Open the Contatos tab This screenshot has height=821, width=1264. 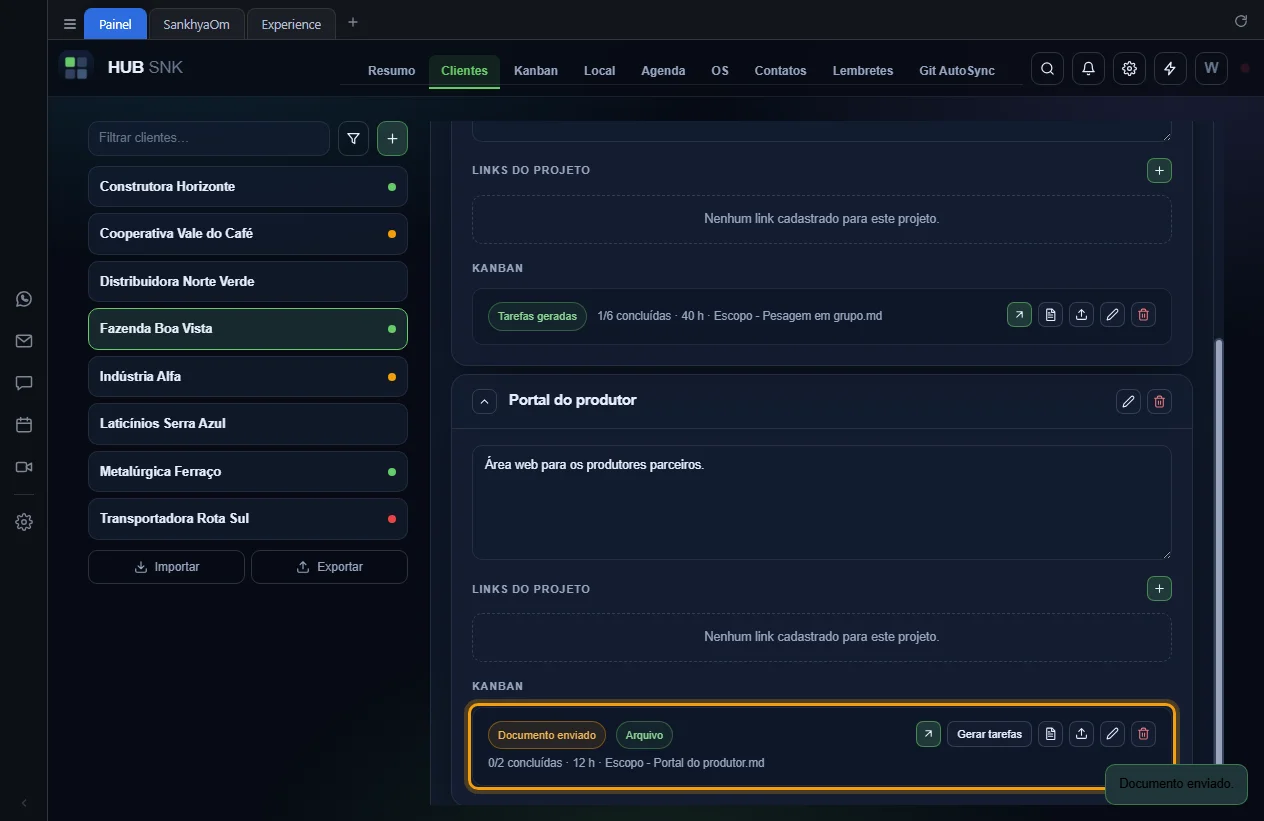[x=780, y=71]
